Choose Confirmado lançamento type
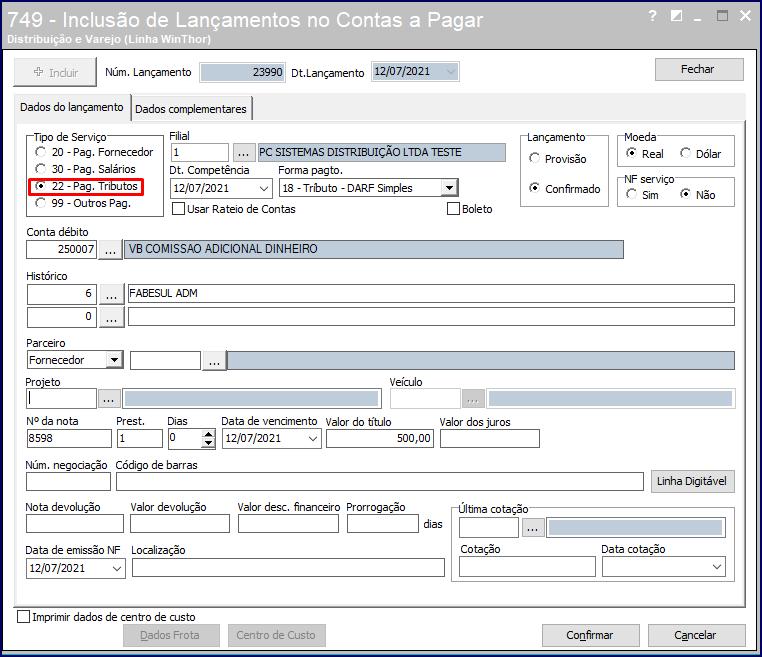Image resolution: width=762 pixels, height=657 pixels. coord(565,189)
